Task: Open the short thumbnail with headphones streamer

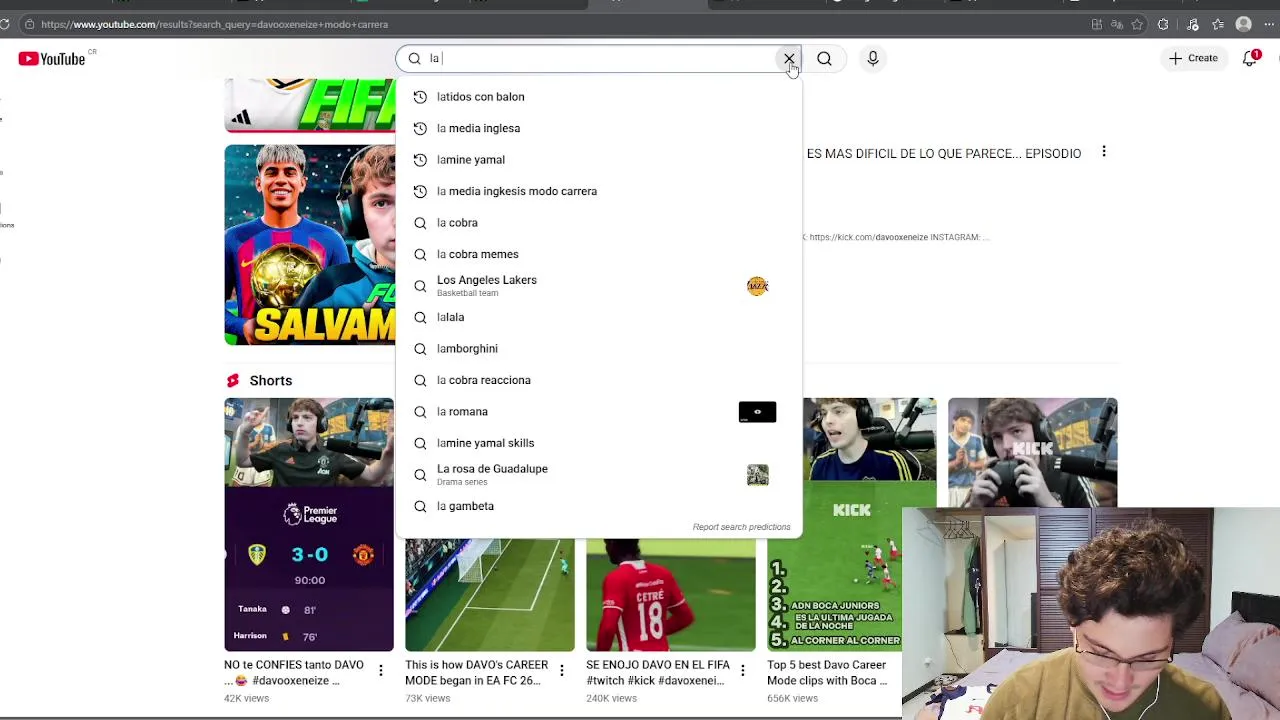Action: point(1032,452)
